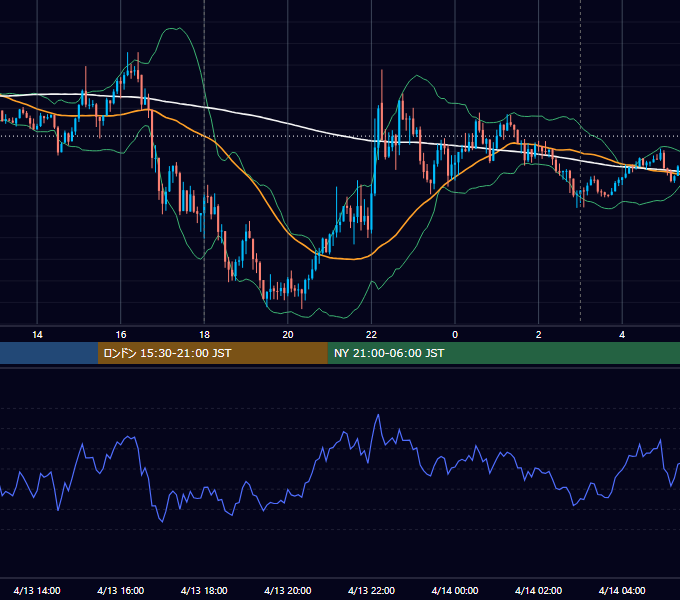Click the 22 hour label on price chart axis
680x600 pixels.
(x=371, y=335)
